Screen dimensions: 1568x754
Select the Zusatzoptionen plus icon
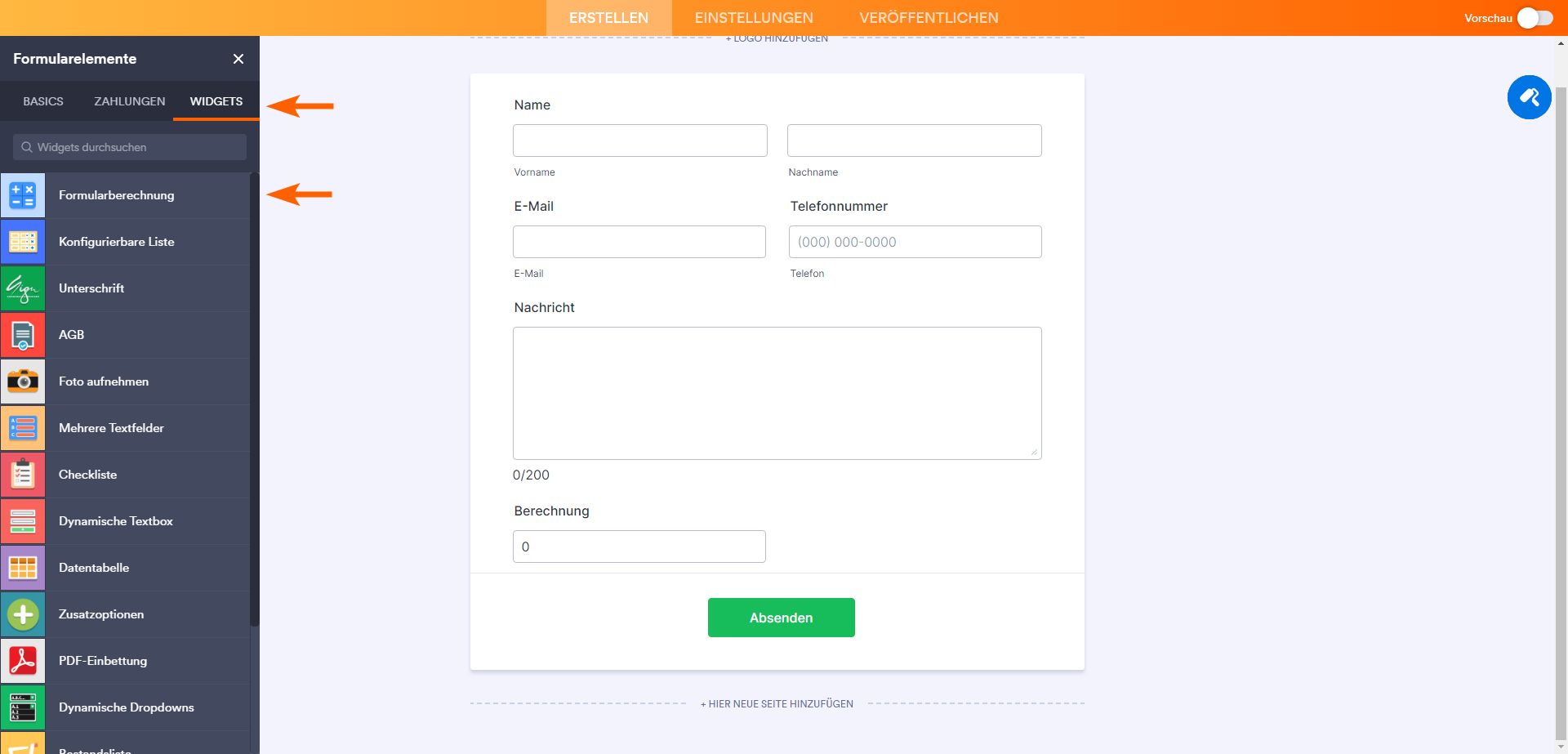point(23,614)
